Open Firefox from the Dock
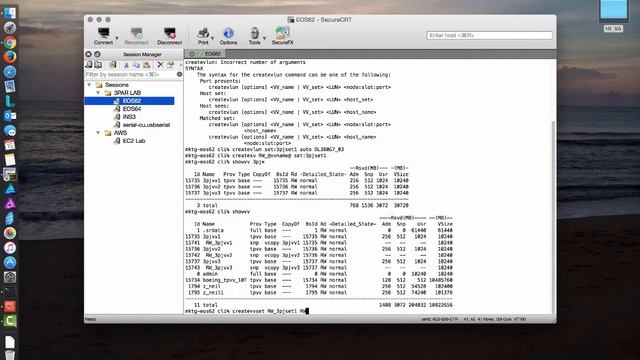The height and width of the screenshot is (360, 640). pyautogui.click(x=10, y=57)
